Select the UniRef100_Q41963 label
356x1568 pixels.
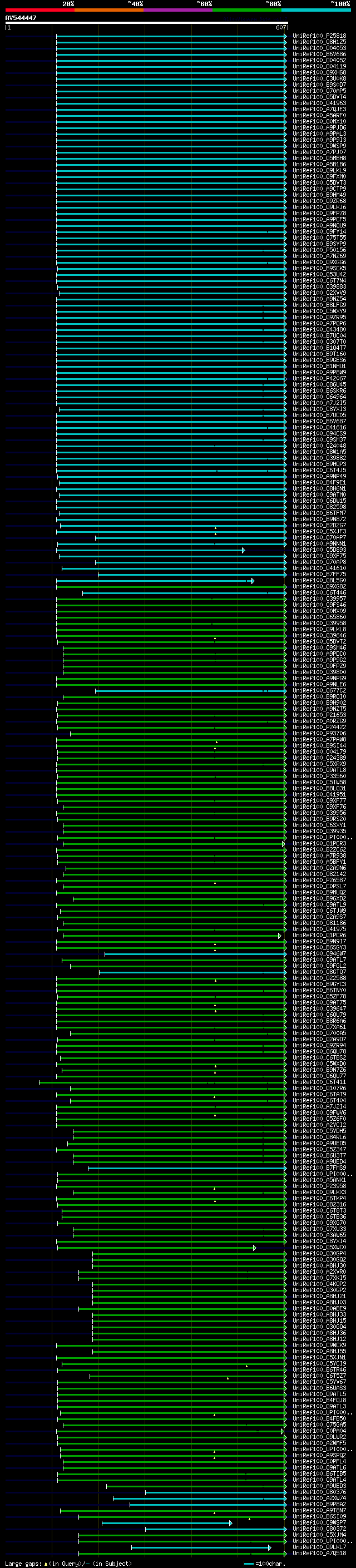pyautogui.click(x=319, y=103)
